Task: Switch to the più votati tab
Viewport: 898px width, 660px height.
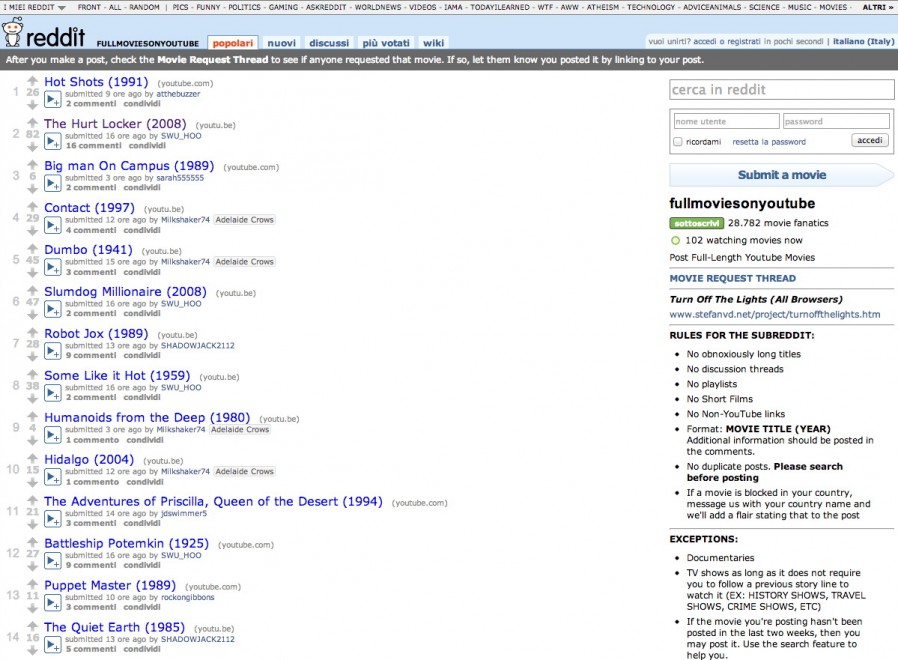Action: pyautogui.click(x=386, y=43)
